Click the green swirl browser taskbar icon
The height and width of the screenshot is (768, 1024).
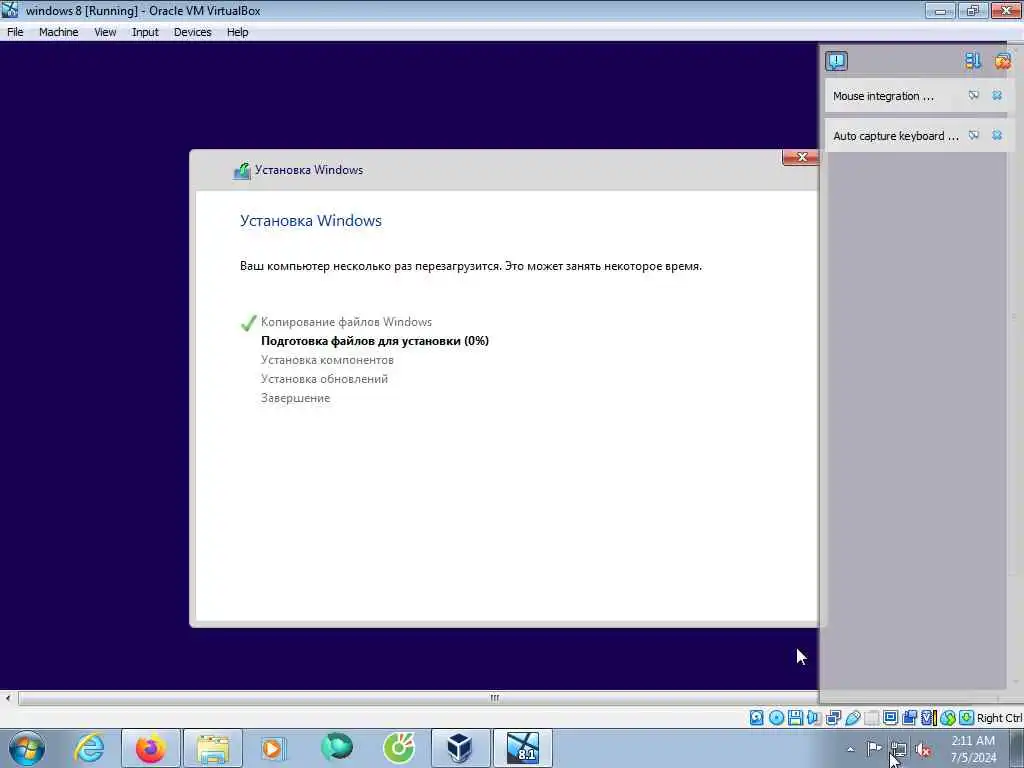pos(336,748)
